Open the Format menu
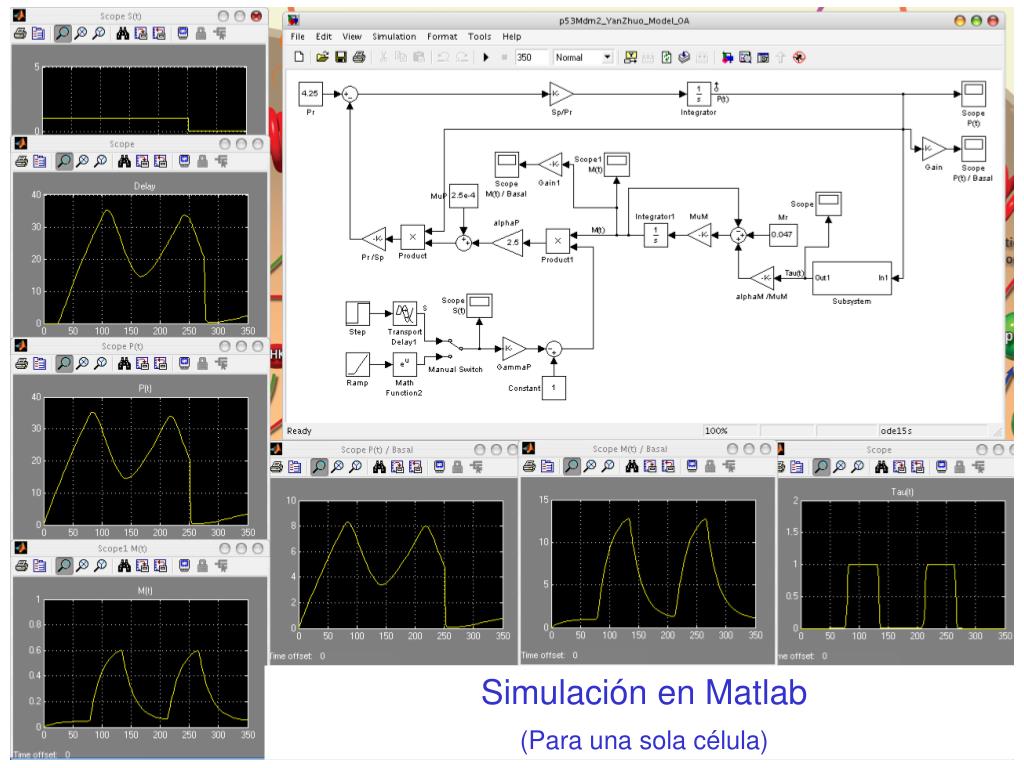This screenshot has height=768, width=1024. point(442,37)
